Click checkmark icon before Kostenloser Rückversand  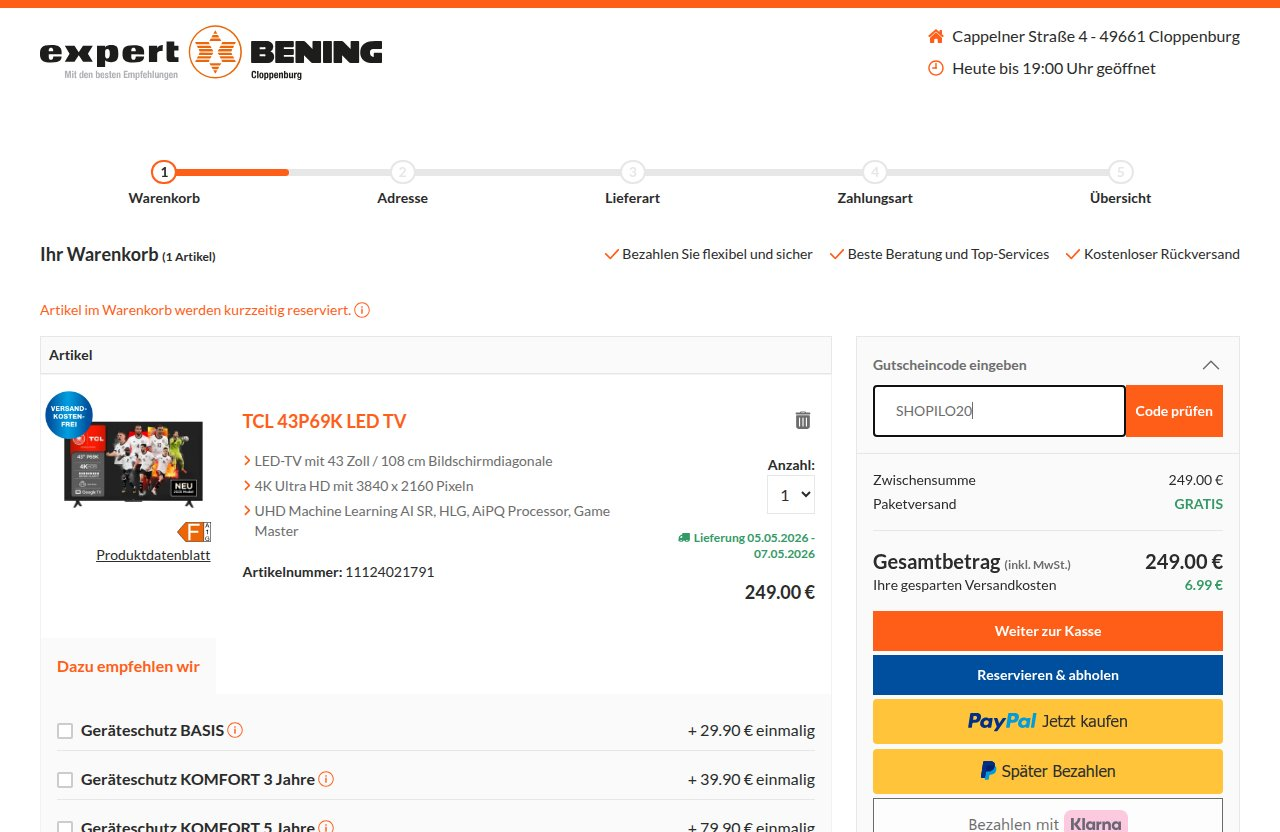pyautogui.click(x=1073, y=254)
